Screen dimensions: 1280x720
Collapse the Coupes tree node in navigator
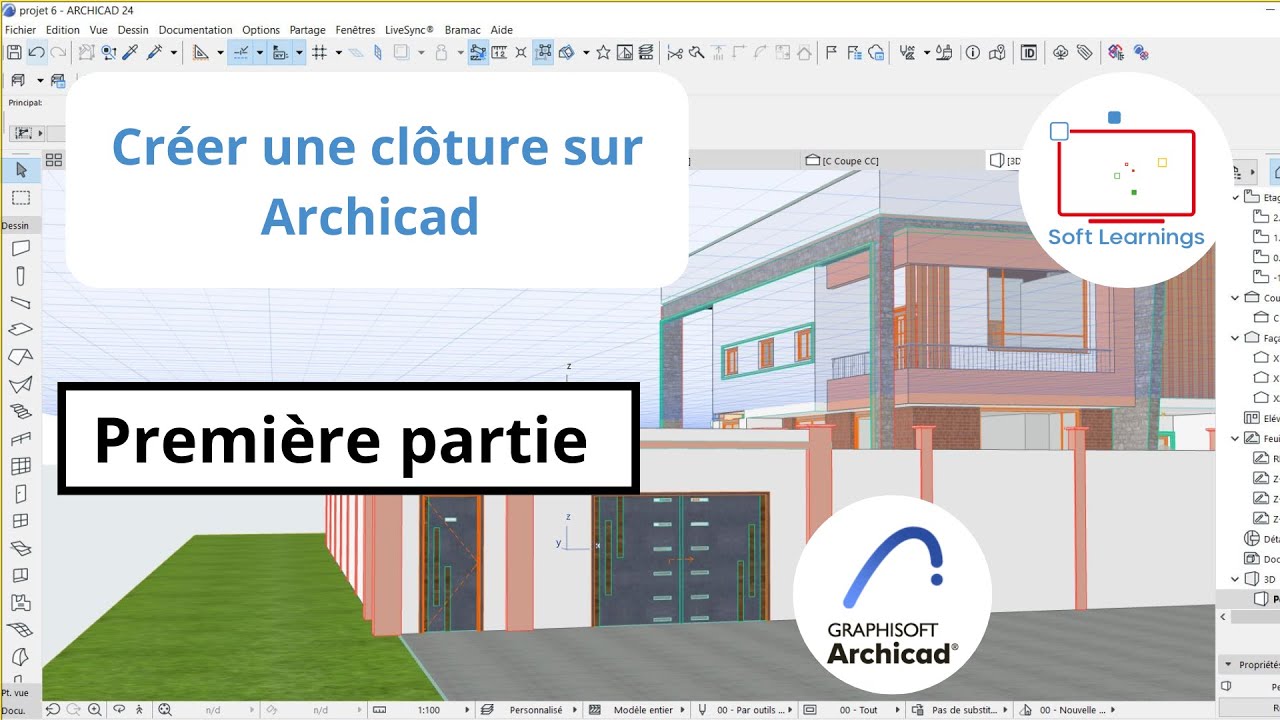click(1237, 298)
